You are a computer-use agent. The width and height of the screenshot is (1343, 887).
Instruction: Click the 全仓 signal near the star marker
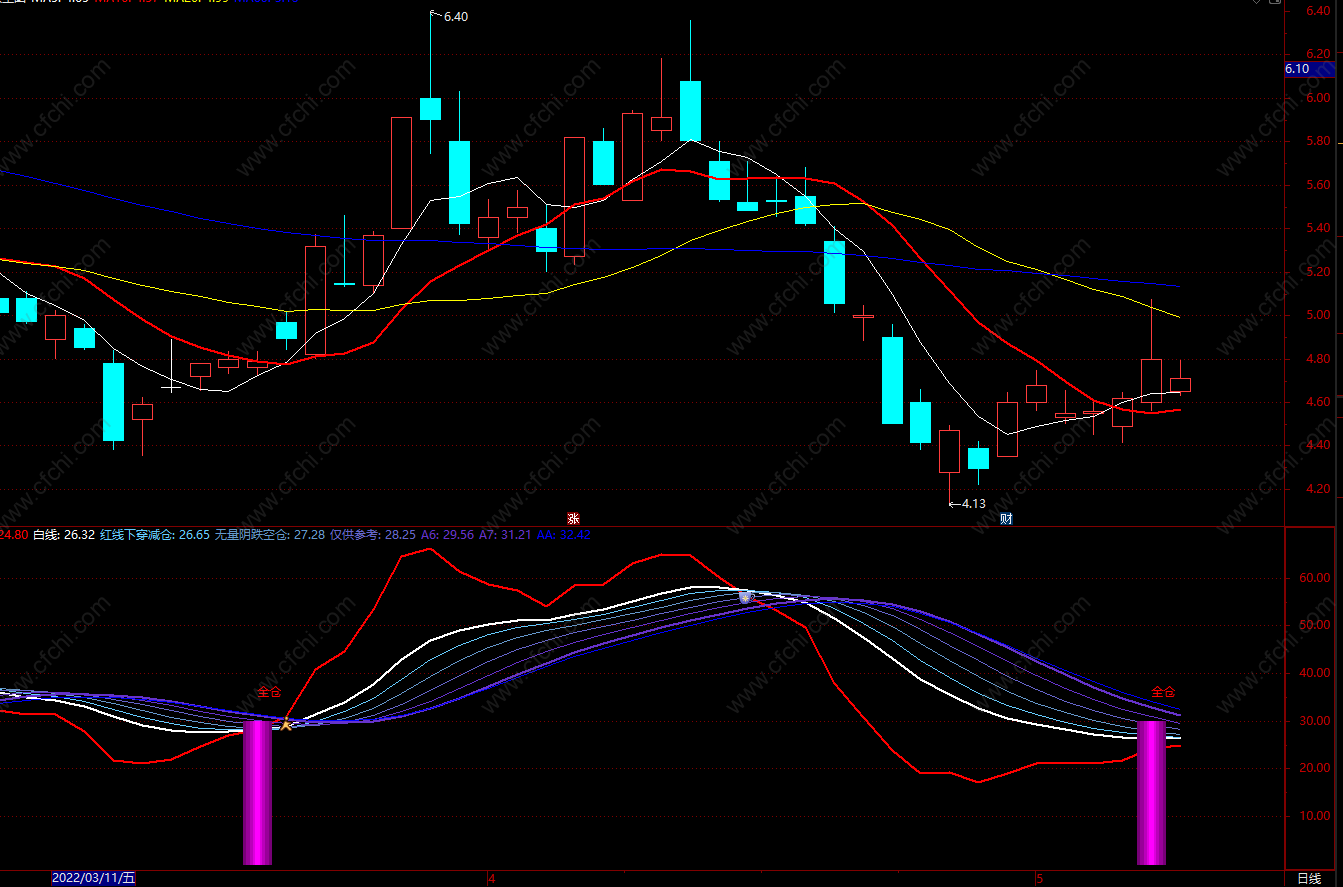(x=269, y=692)
